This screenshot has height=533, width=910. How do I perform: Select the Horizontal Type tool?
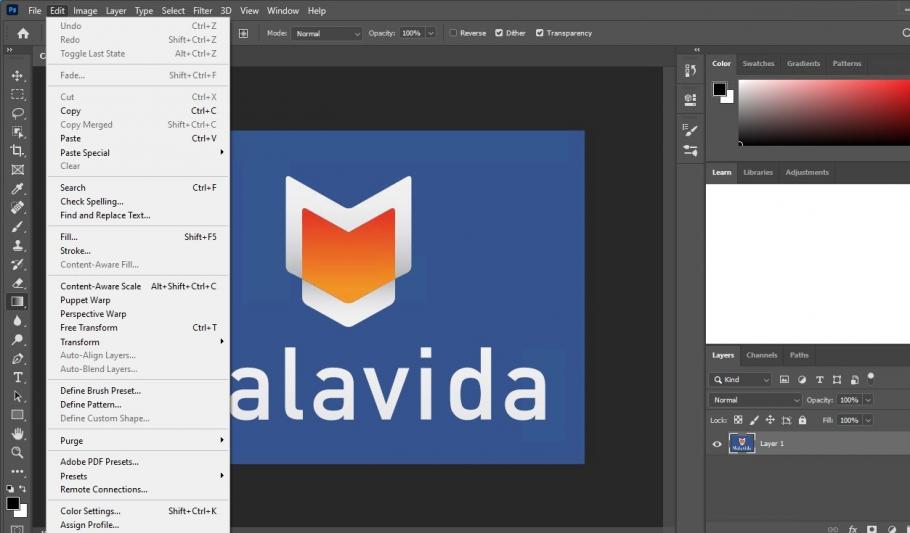[x=17, y=377]
